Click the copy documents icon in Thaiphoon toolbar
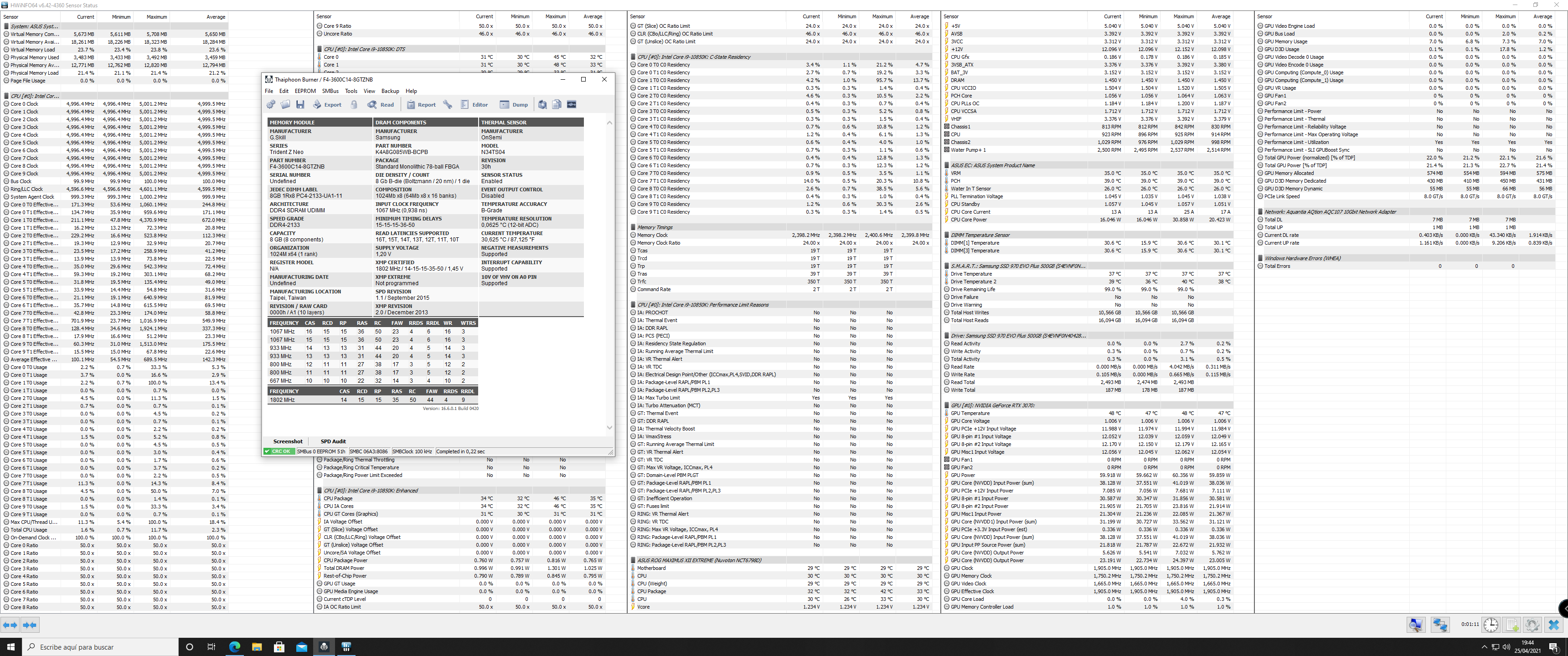Image resolution: width=1568 pixels, height=656 pixels. (x=557, y=105)
